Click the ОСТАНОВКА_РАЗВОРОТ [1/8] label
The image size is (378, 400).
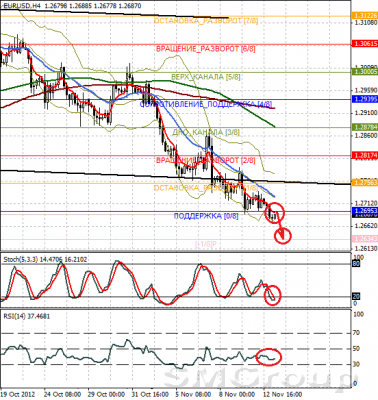206,188
